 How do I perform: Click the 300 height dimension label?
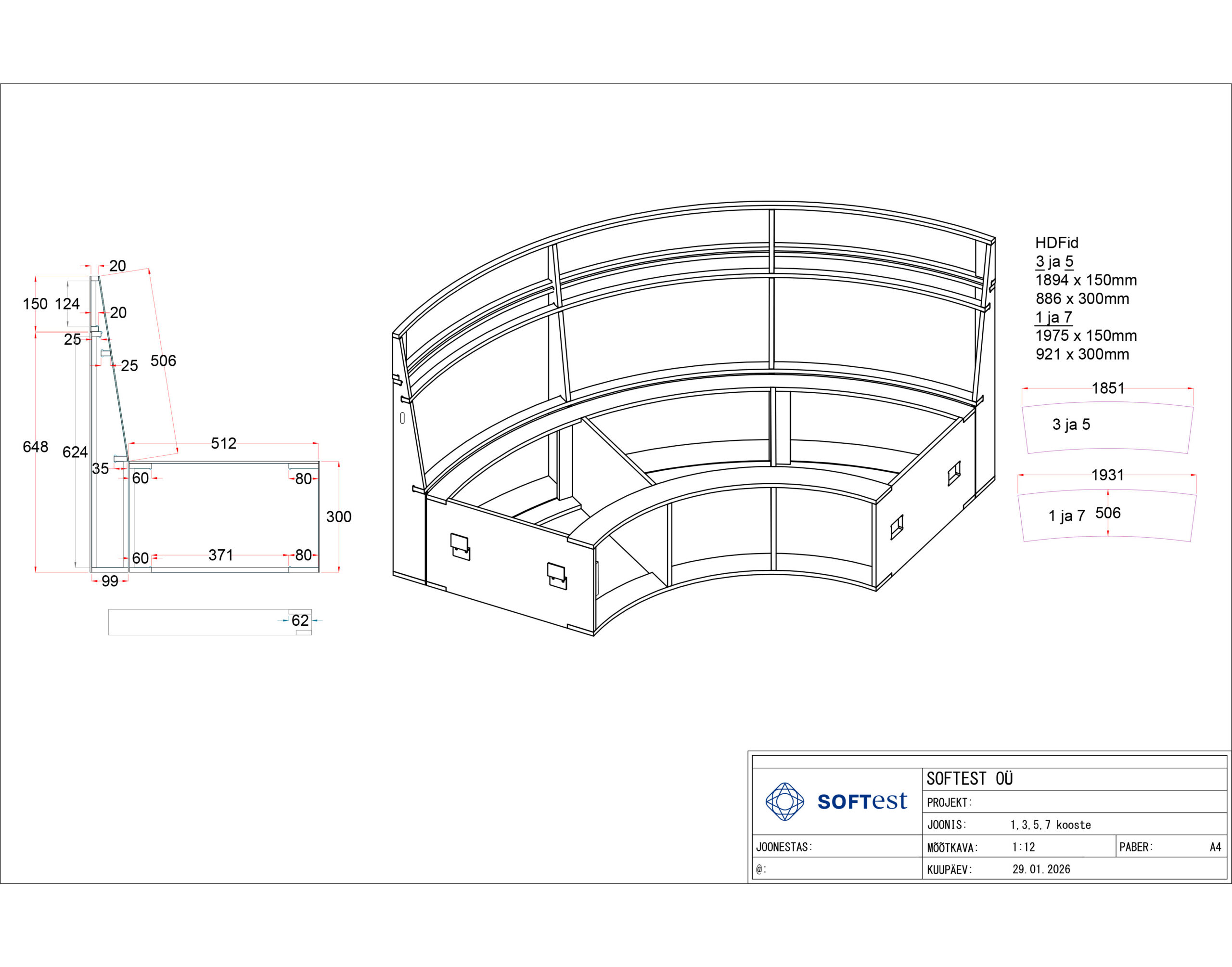[338, 516]
